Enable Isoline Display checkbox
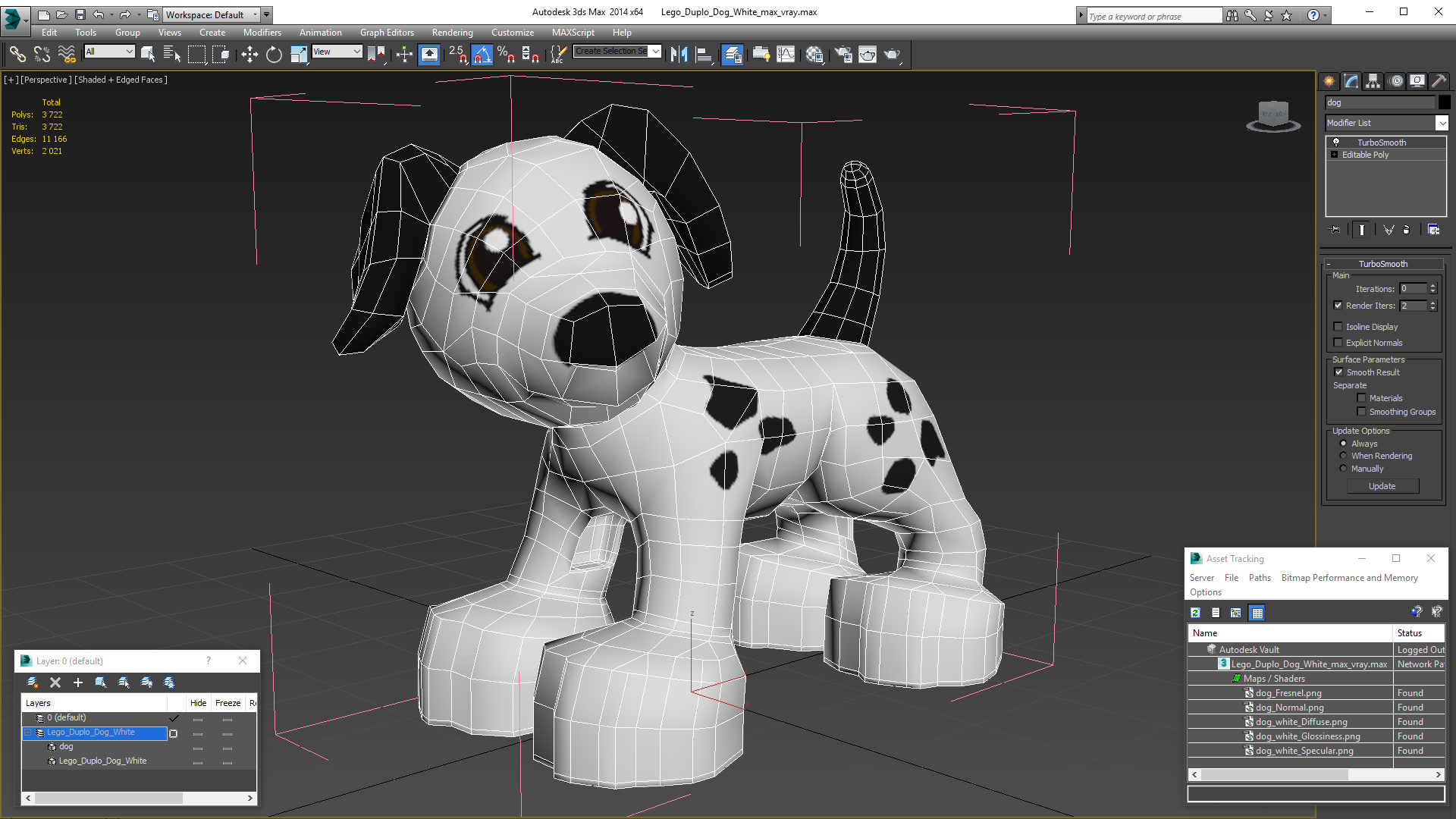 coord(1338,327)
